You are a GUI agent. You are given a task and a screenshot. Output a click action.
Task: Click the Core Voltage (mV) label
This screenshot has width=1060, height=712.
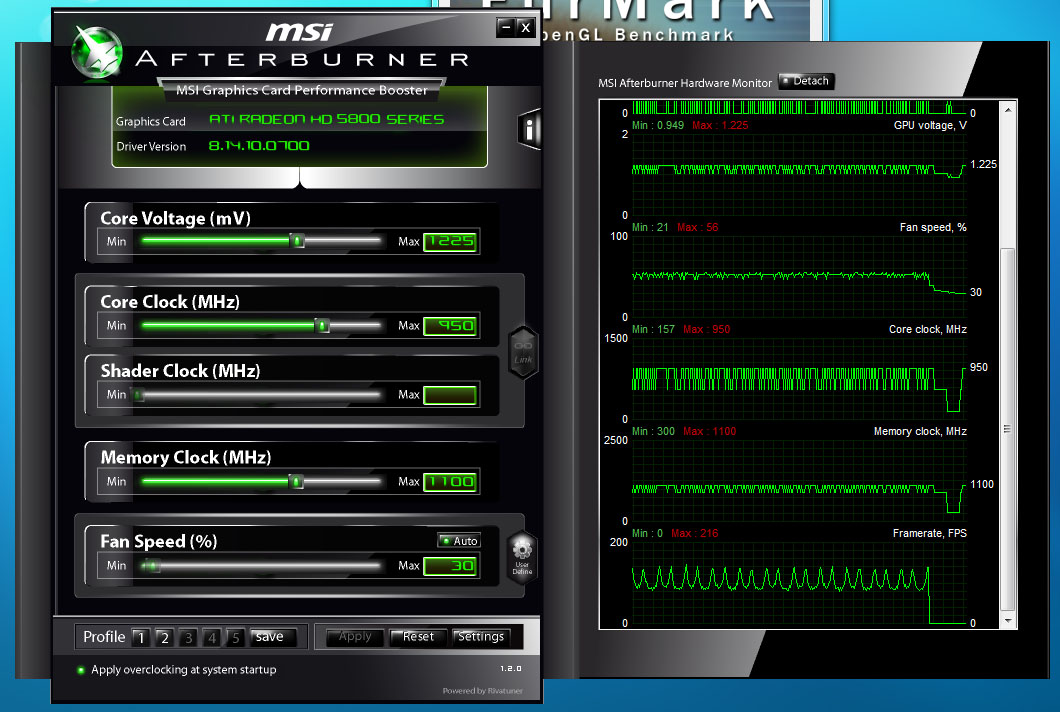pos(176,218)
